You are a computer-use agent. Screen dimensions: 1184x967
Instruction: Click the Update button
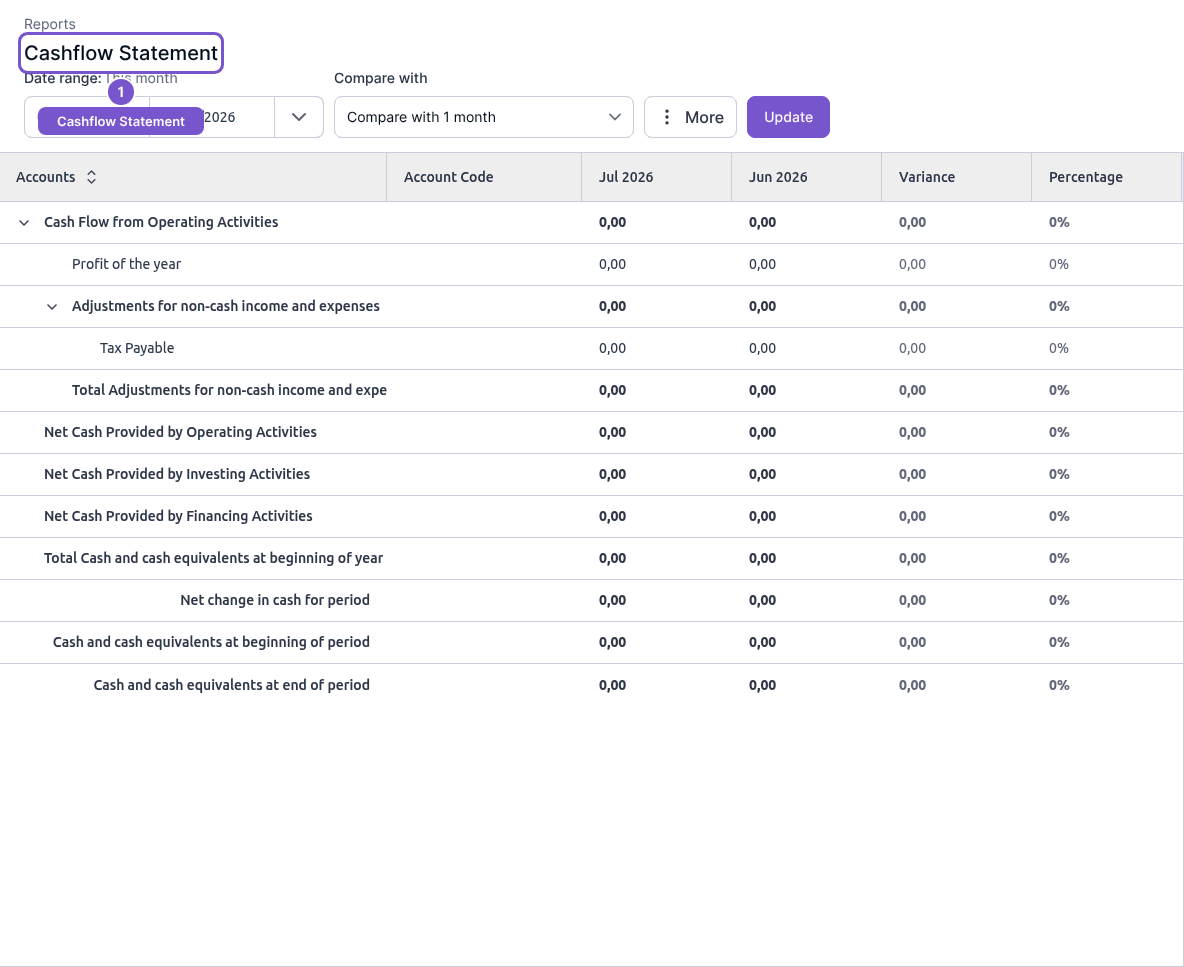coord(788,117)
